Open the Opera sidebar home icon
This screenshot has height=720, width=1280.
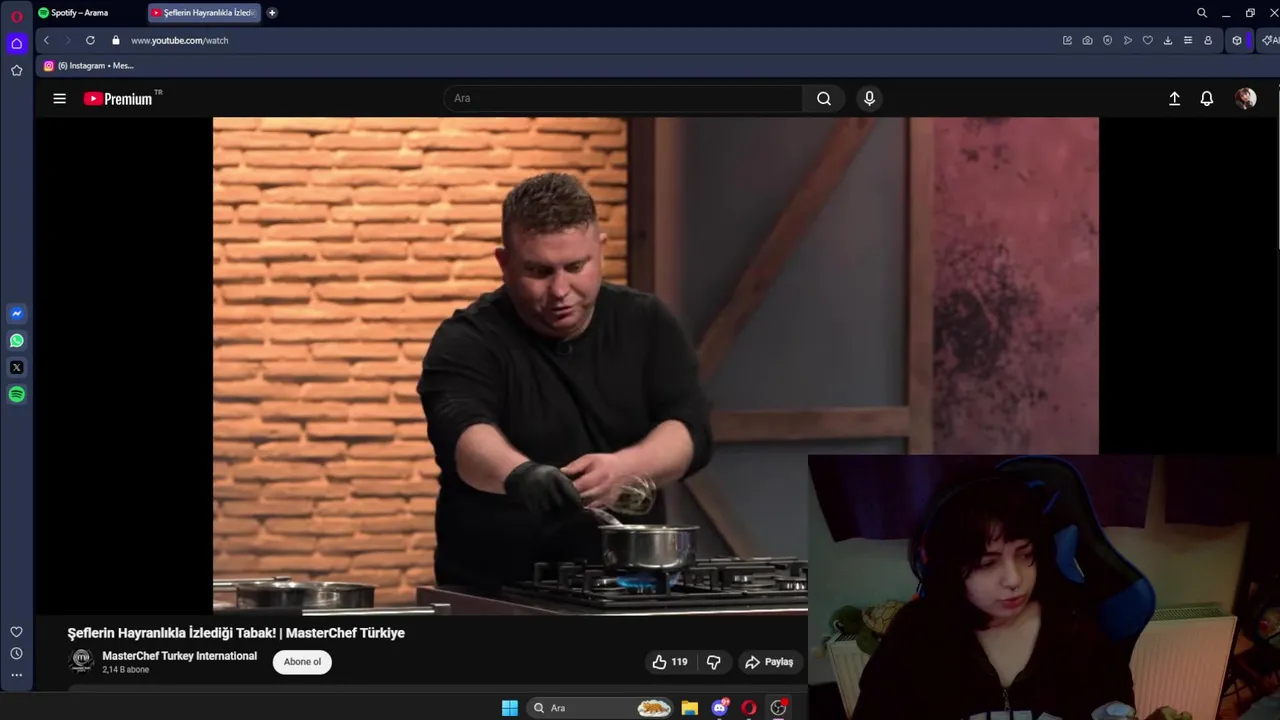[x=16, y=43]
